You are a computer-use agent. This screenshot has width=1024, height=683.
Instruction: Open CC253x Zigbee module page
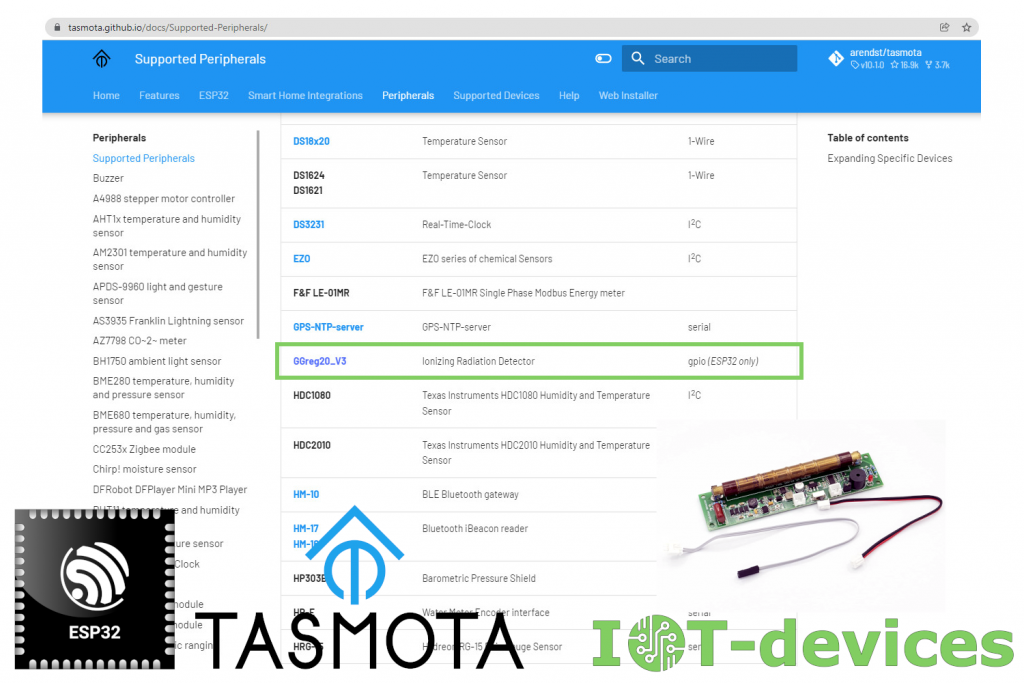pyautogui.click(x=144, y=449)
